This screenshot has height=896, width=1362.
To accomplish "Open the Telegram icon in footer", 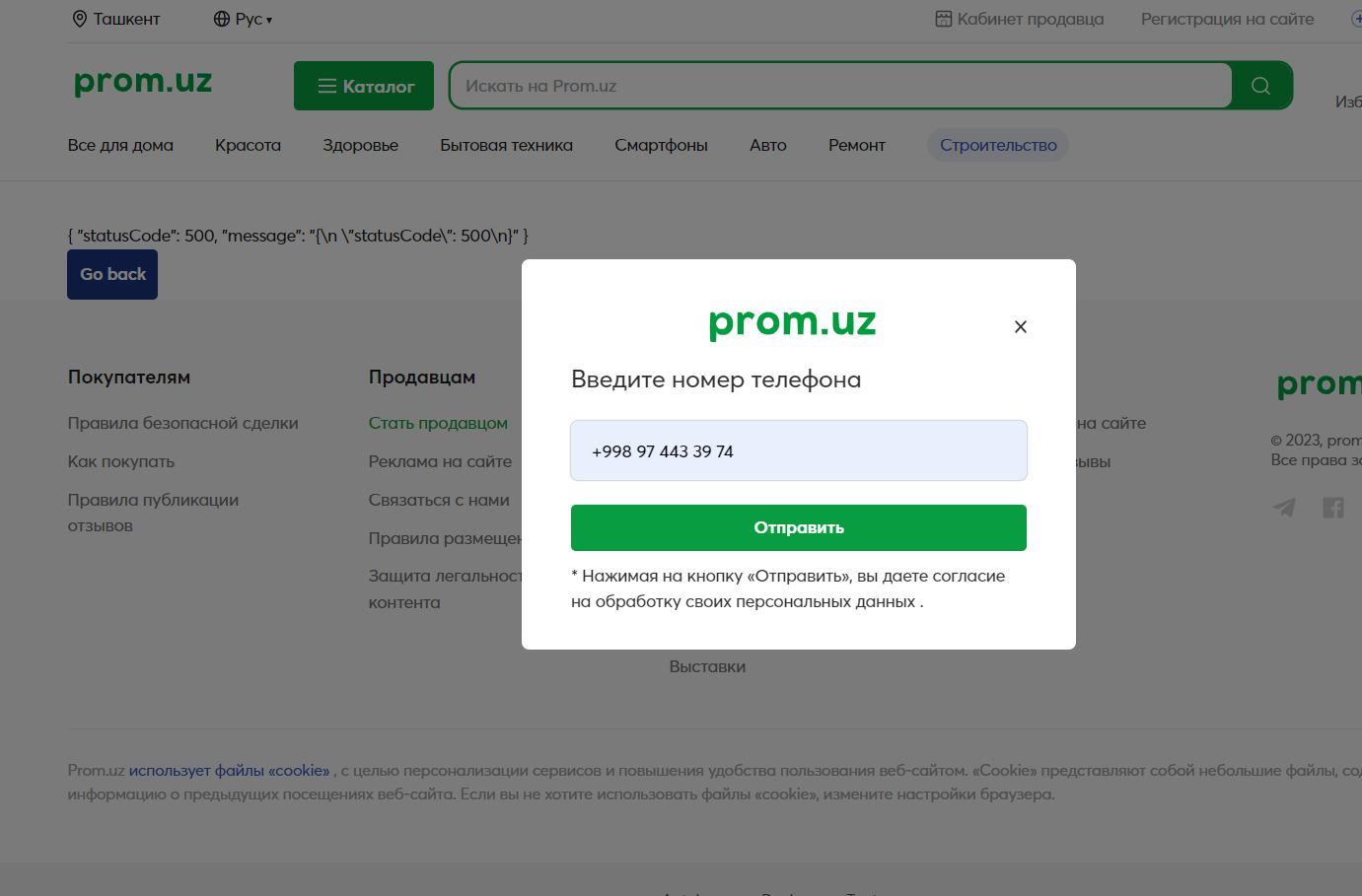I will pos(1284,508).
